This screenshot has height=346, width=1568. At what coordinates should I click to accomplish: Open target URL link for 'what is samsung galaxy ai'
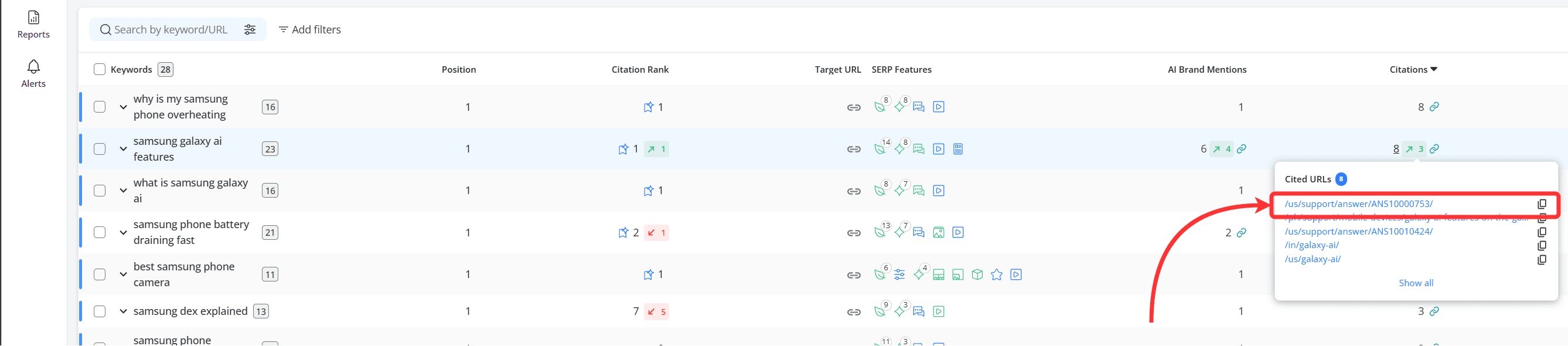[853, 191]
